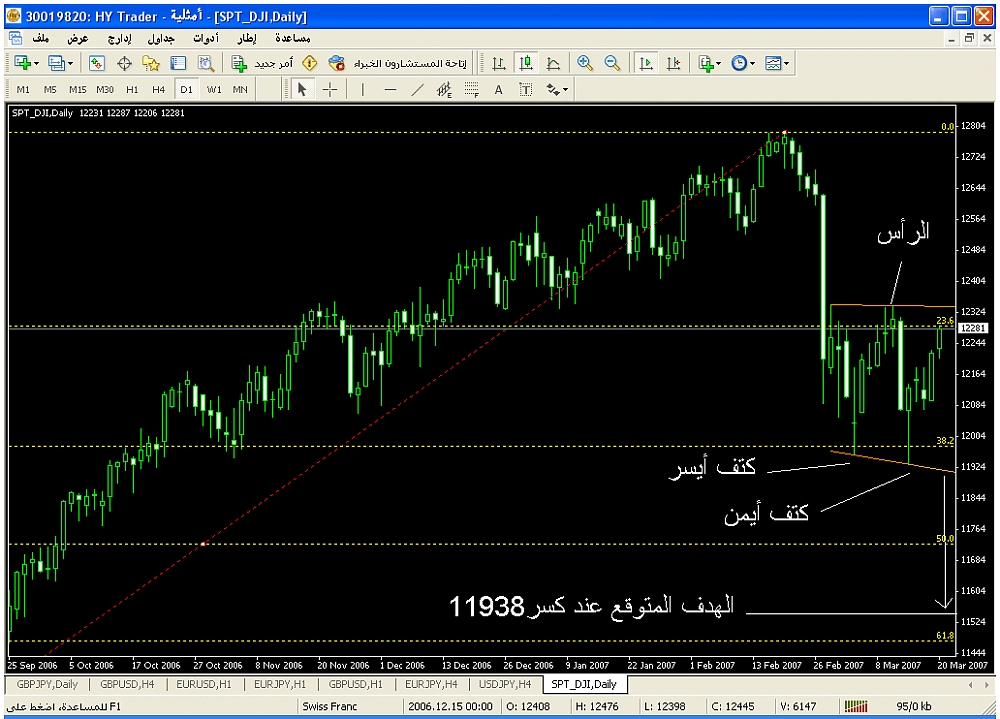Viewport: 1000px width, 719px height.
Task: Open the Market Watch window icon
Action: 96,63
